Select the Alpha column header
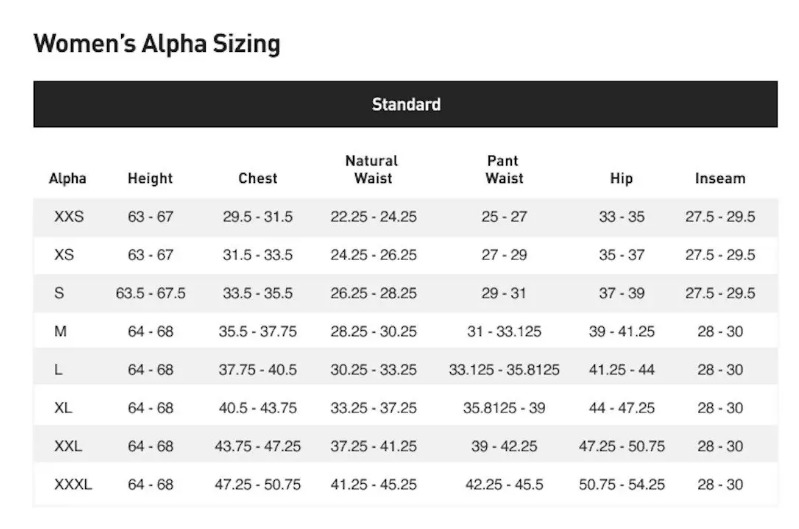Image resolution: width=799 pixels, height=529 pixels. (67, 178)
